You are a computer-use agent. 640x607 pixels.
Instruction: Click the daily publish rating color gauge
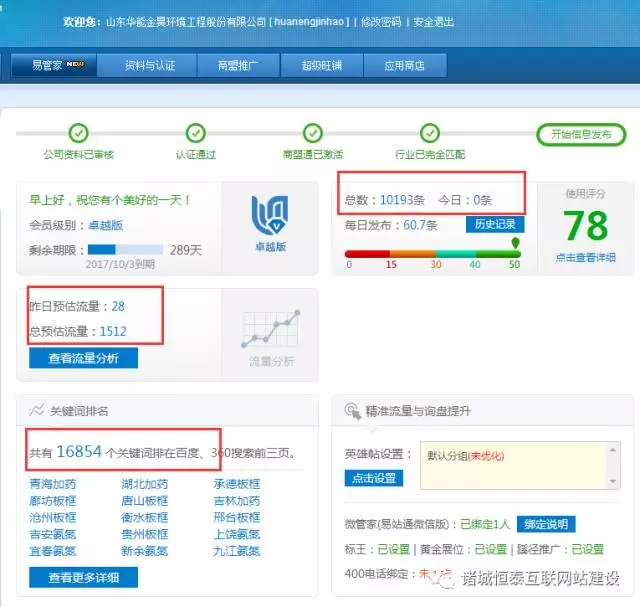click(x=432, y=253)
